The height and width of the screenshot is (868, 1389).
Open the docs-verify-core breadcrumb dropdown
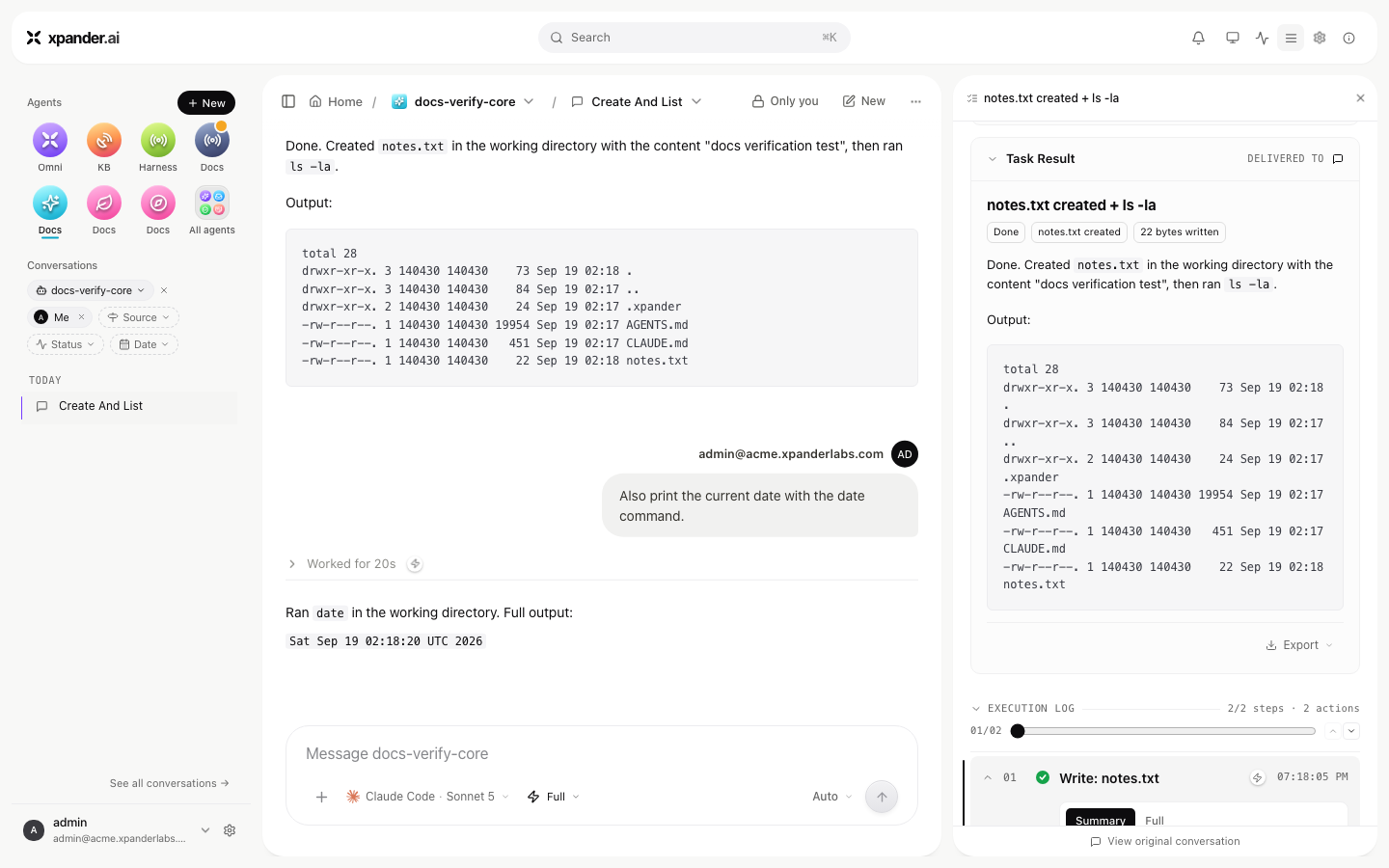click(529, 101)
